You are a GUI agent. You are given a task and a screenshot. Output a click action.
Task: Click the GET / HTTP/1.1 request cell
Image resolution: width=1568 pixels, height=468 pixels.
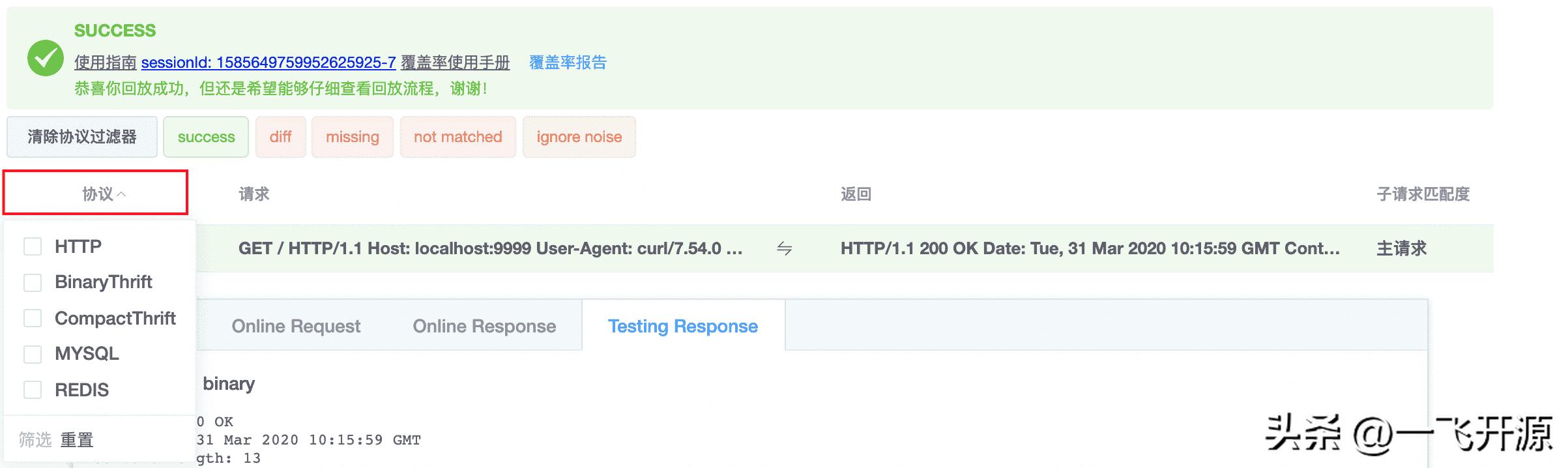(490, 248)
